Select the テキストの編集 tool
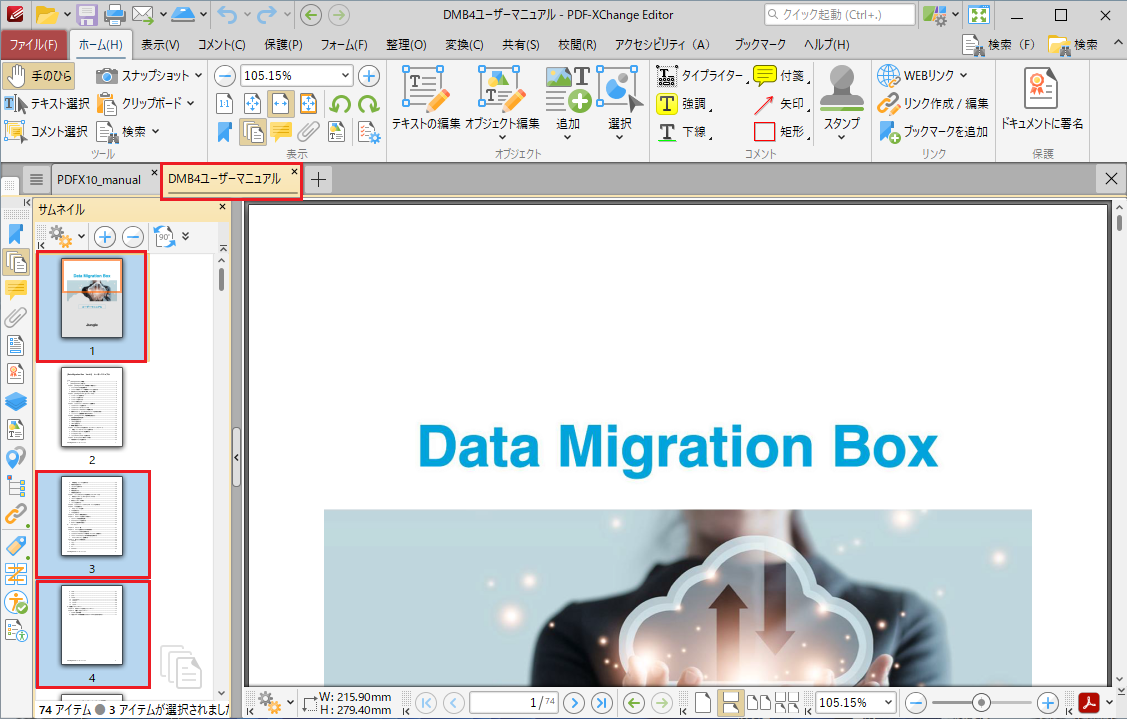 point(426,99)
